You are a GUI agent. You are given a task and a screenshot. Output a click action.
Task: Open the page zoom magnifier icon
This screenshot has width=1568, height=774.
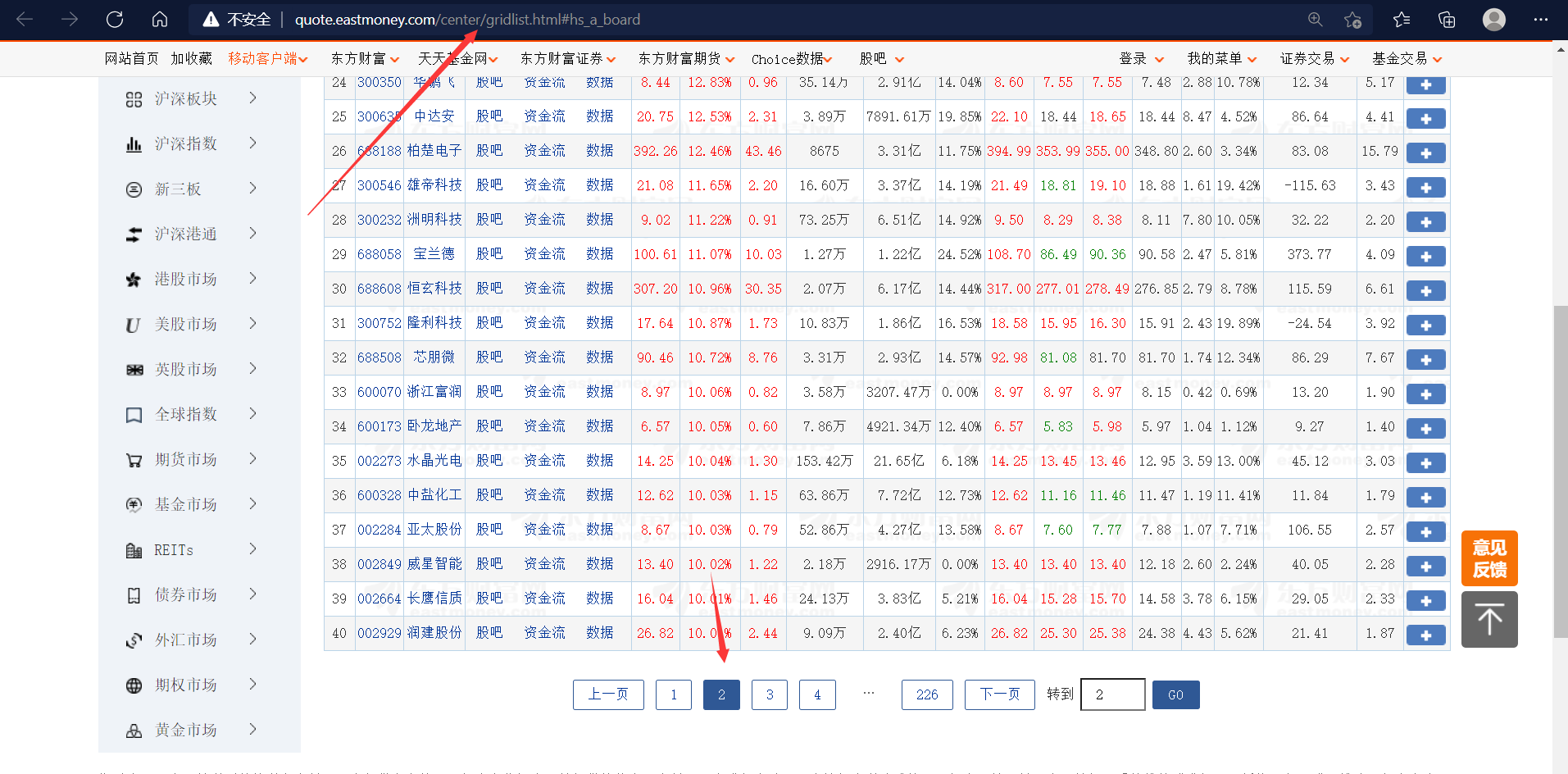[x=1316, y=19]
